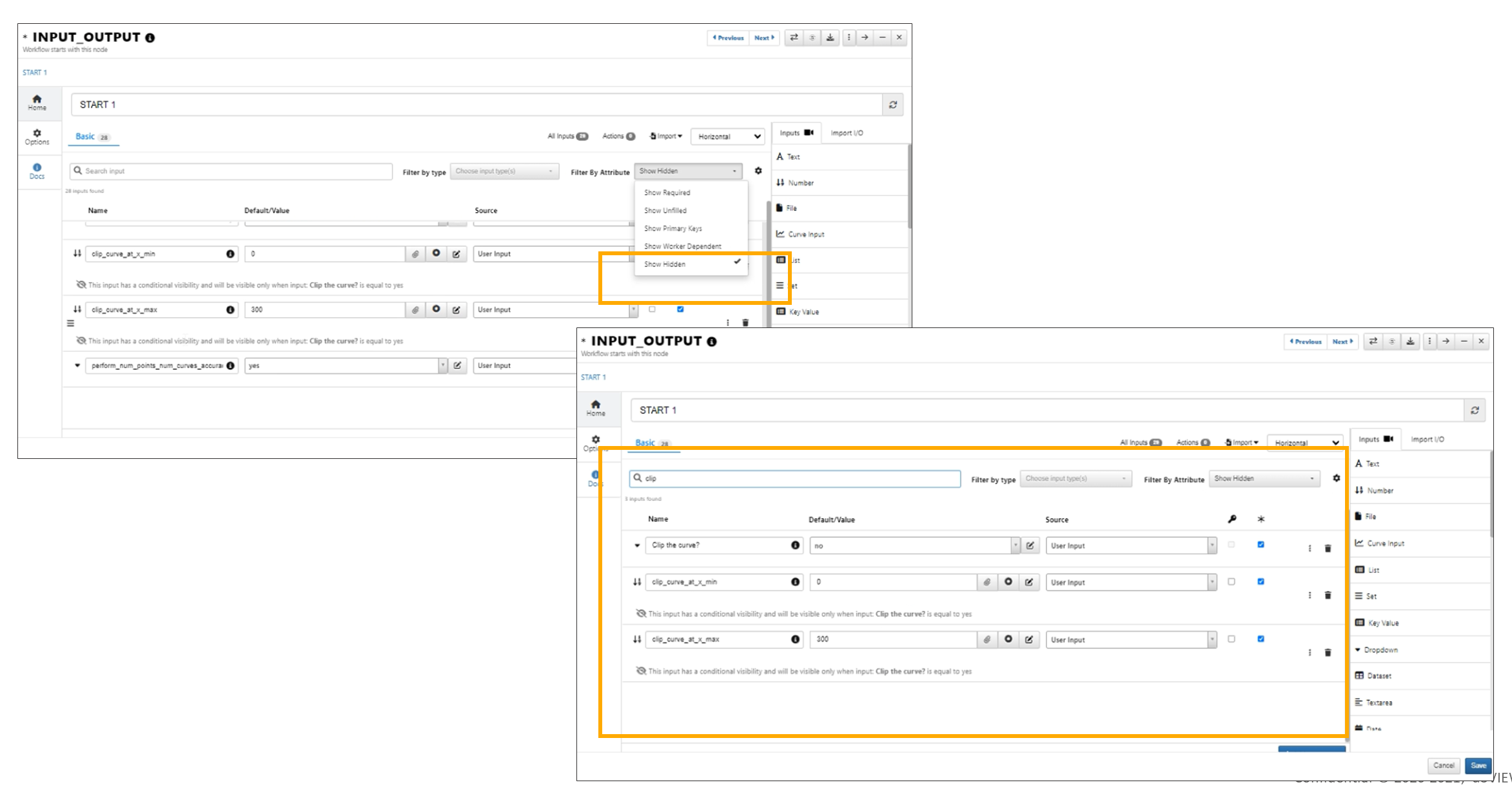1512x796 pixels.
Task: Open the Horizontal layout dropdown in upper window
Action: (727, 137)
